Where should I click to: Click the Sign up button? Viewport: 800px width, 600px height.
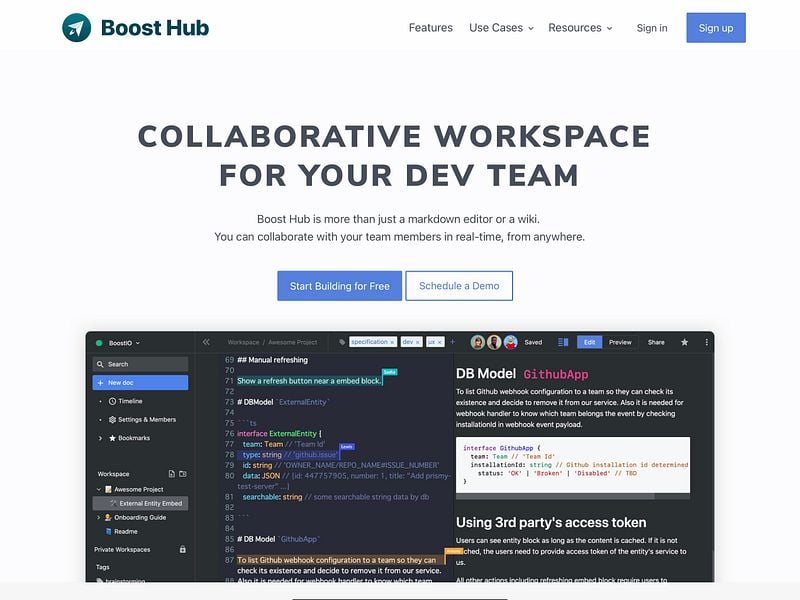pos(716,28)
